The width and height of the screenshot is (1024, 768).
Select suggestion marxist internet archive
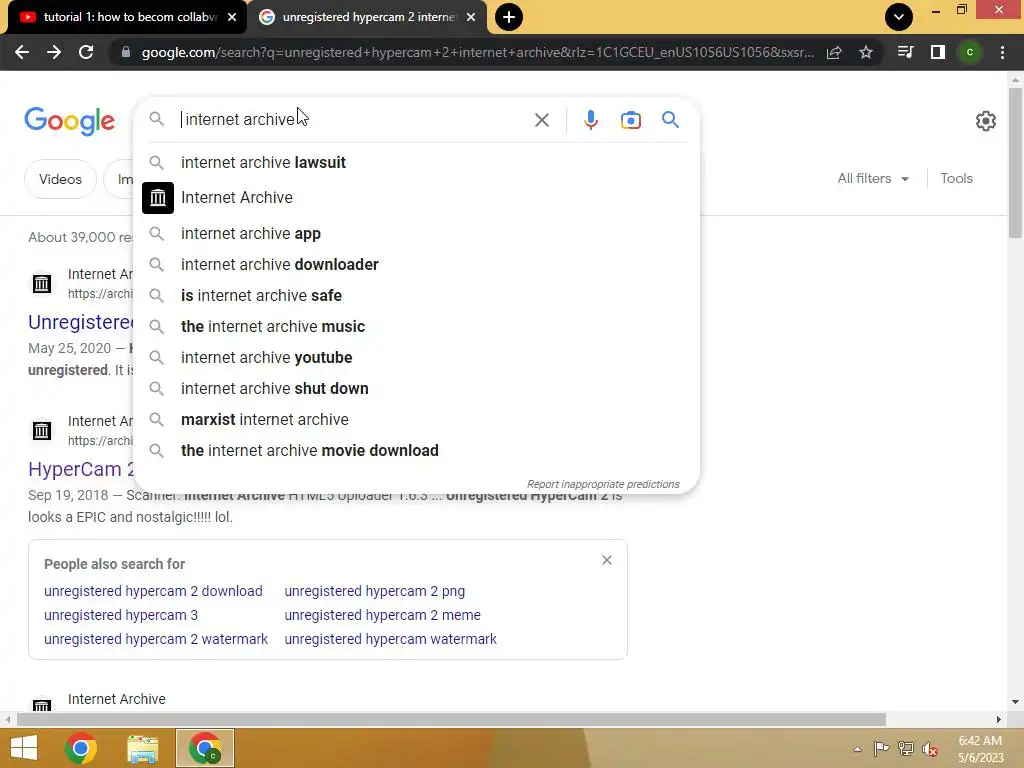[x=416, y=420]
